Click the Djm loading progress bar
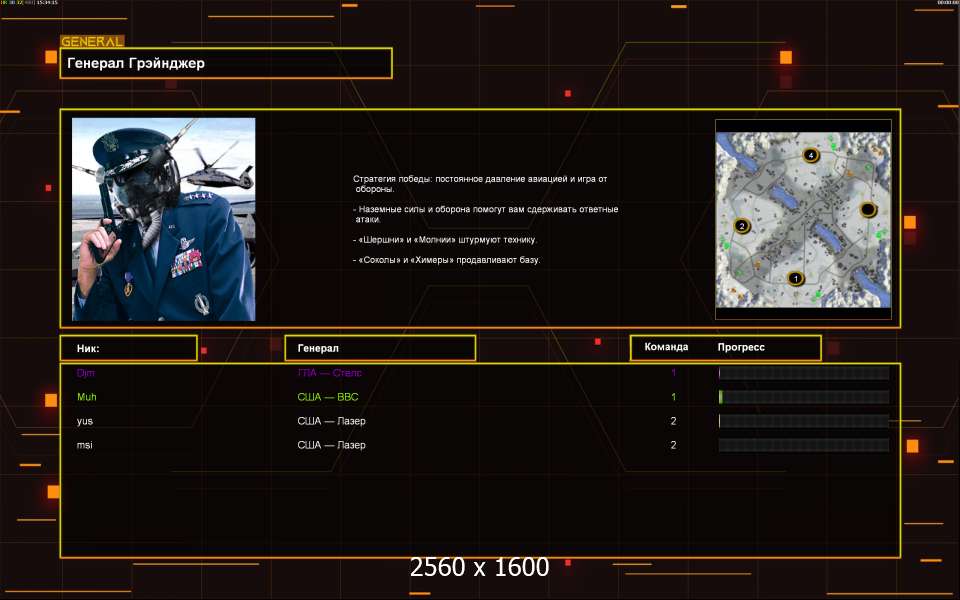Screen dimensions: 960x600 point(803,373)
